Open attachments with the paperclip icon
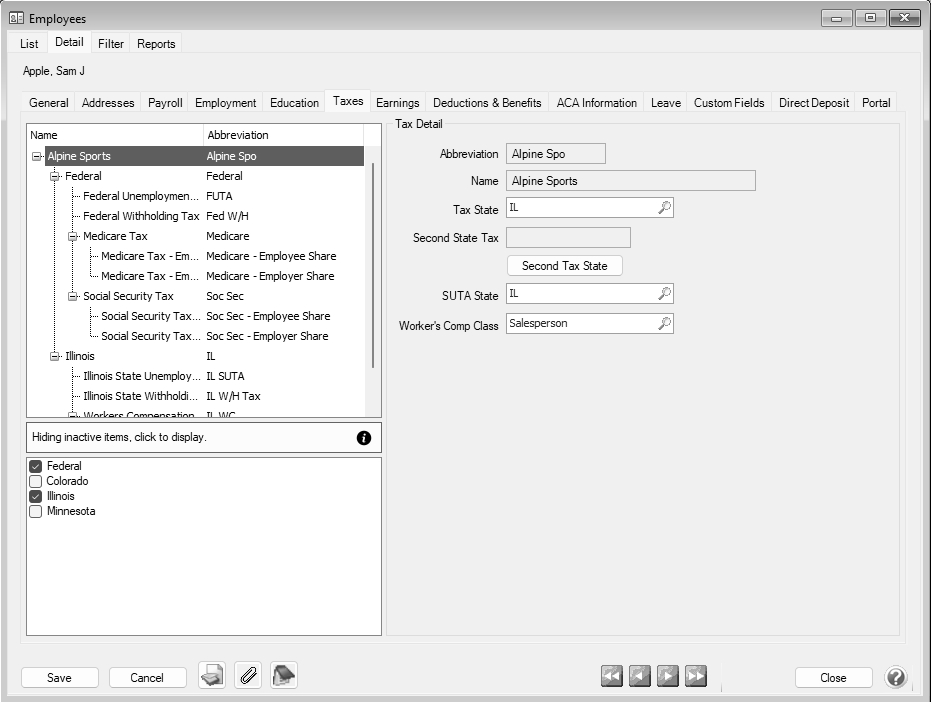Viewport: 931px width, 702px height. (x=248, y=677)
